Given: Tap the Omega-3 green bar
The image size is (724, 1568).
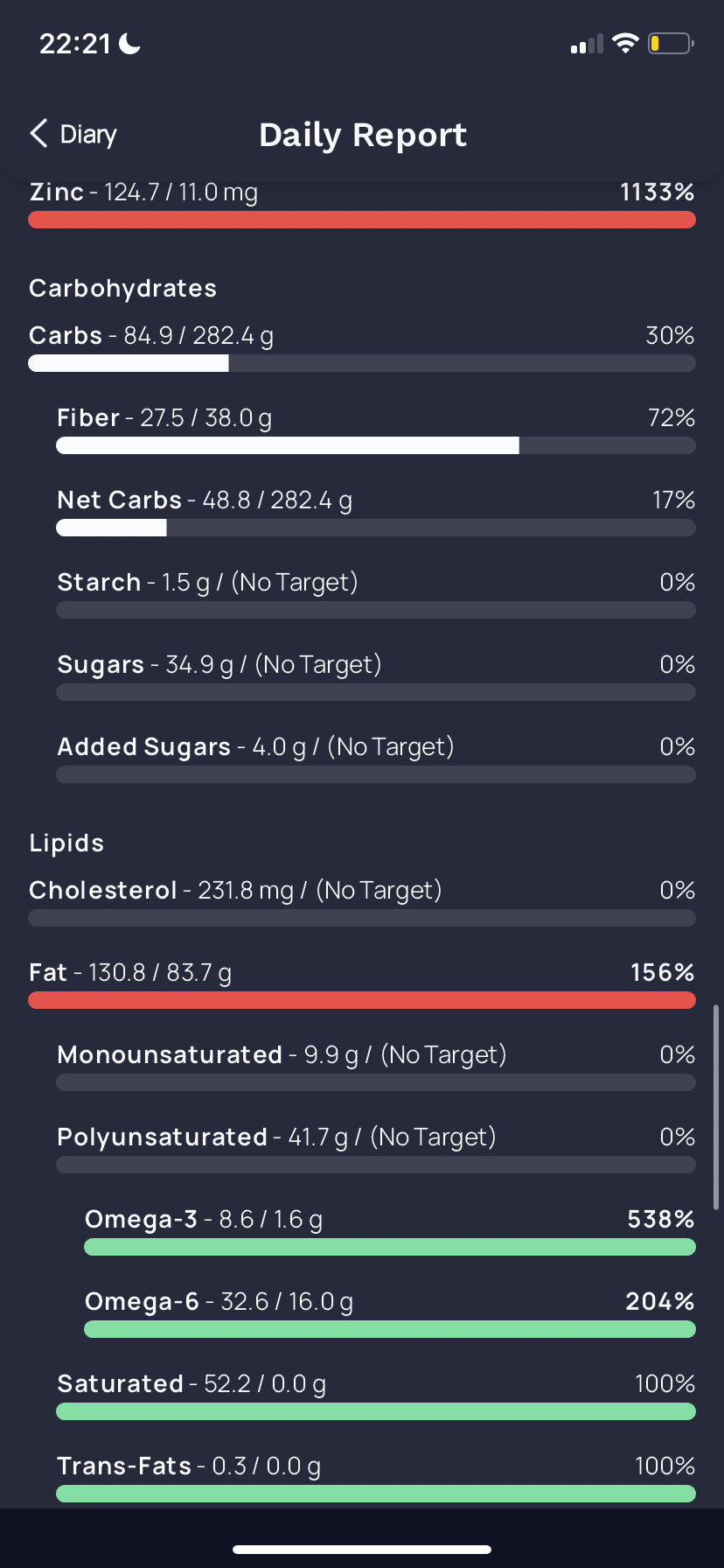Looking at the screenshot, I should (x=390, y=1247).
